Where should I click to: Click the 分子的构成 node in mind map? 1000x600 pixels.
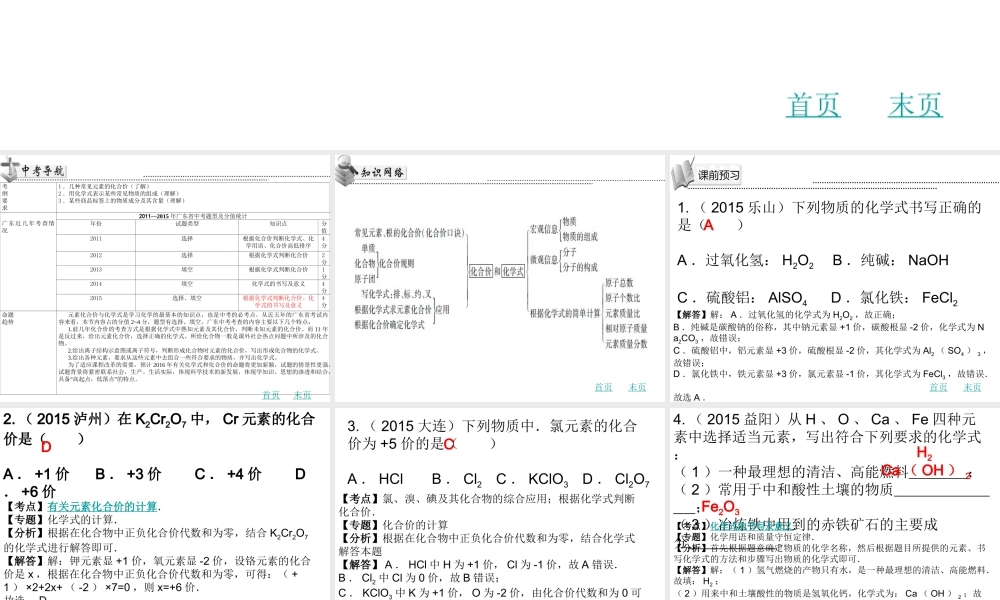point(580,267)
